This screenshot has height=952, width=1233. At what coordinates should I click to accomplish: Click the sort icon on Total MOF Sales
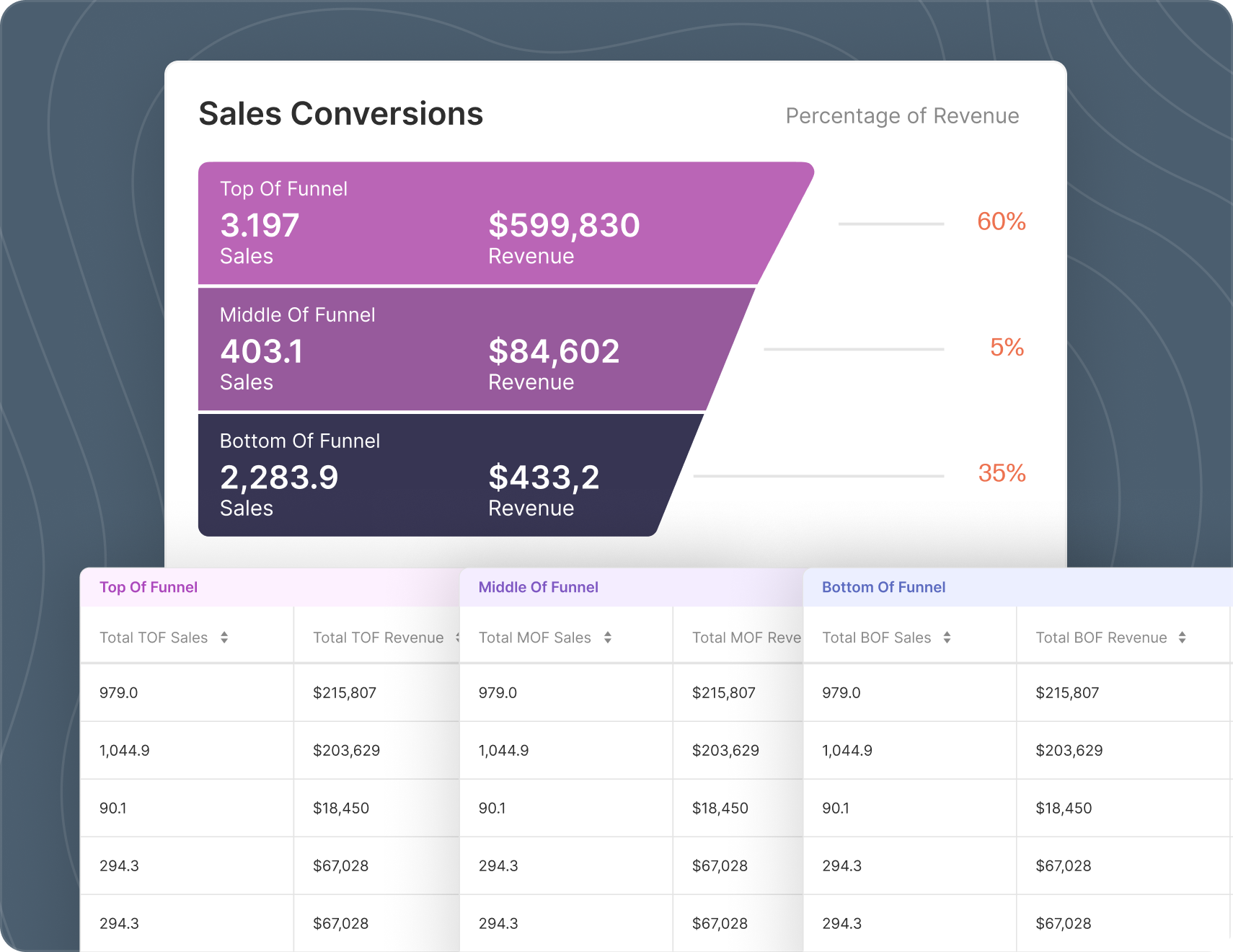[x=607, y=638]
